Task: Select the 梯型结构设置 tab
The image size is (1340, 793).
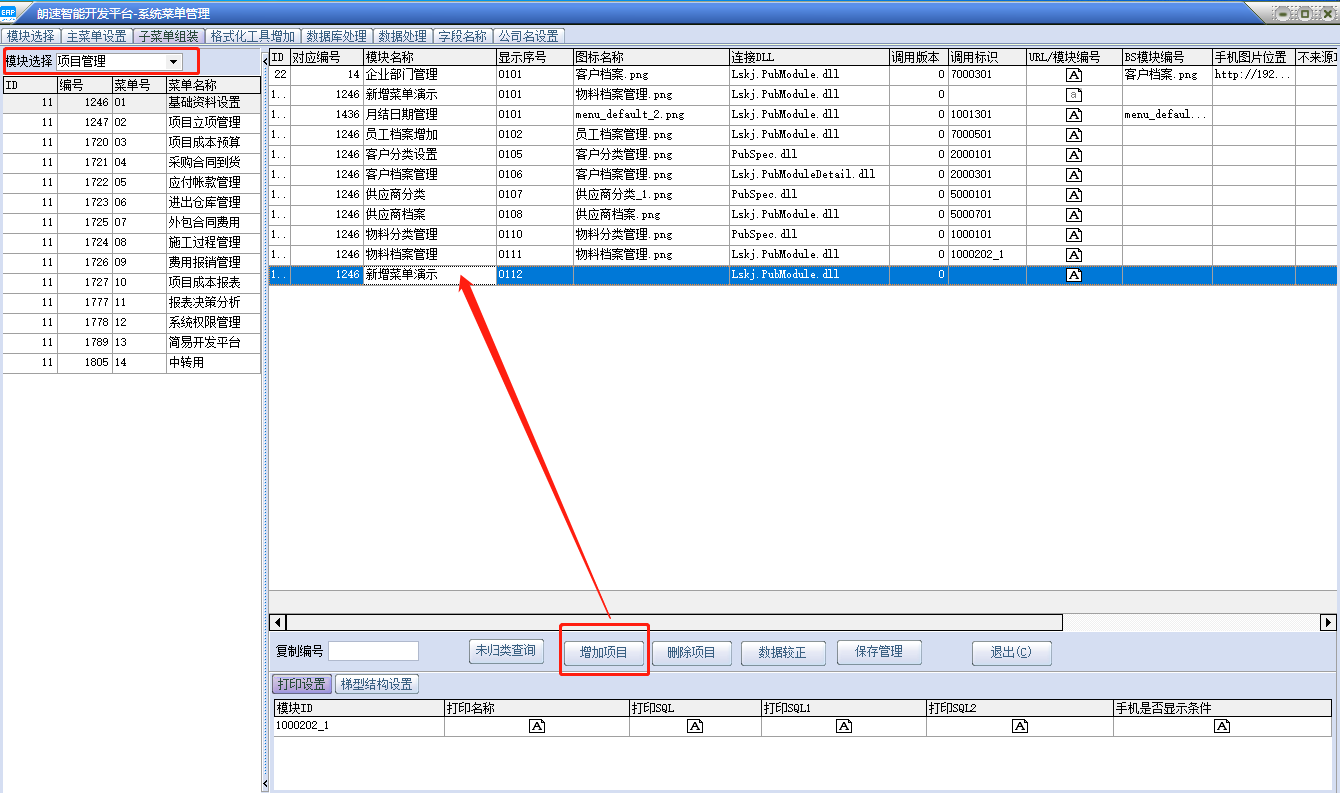Action: (x=377, y=685)
